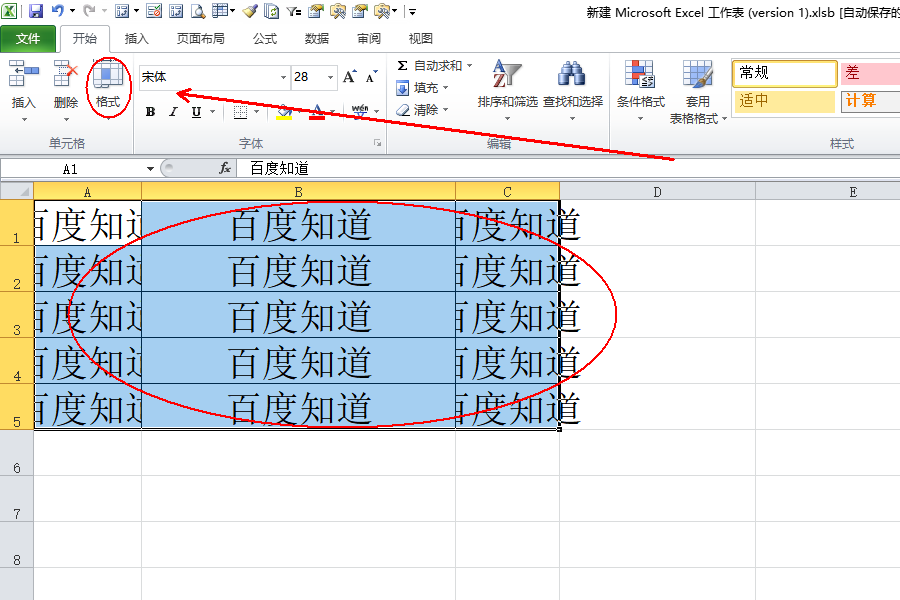900x600 pixels.
Task: Click the 插入 cells icon in 单元格 group
Action: click(24, 73)
